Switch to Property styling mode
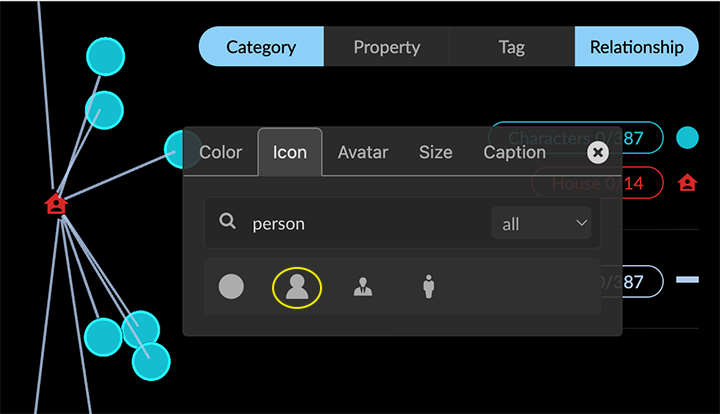The width and height of the screenshot is (720, 414). pos(386,47)
